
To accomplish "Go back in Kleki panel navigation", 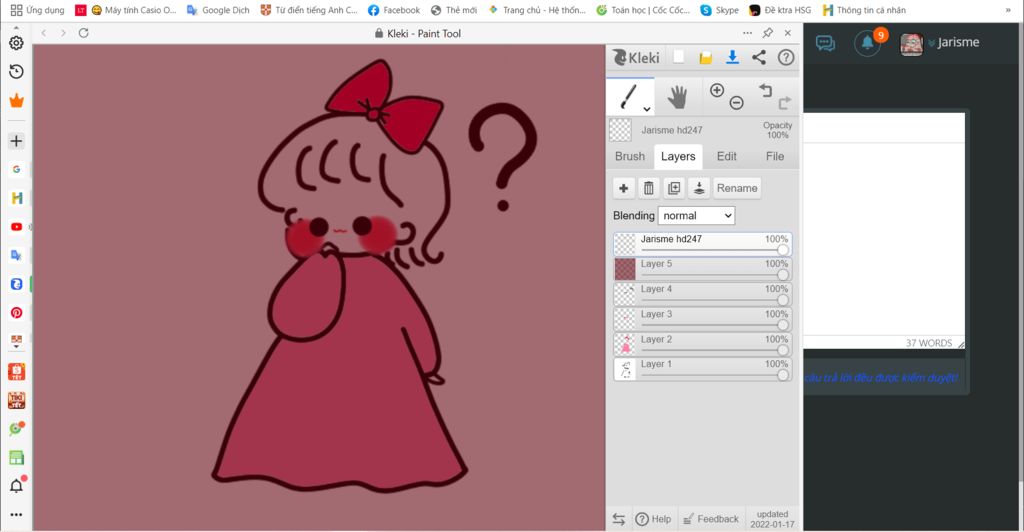I will pos(44,33).
